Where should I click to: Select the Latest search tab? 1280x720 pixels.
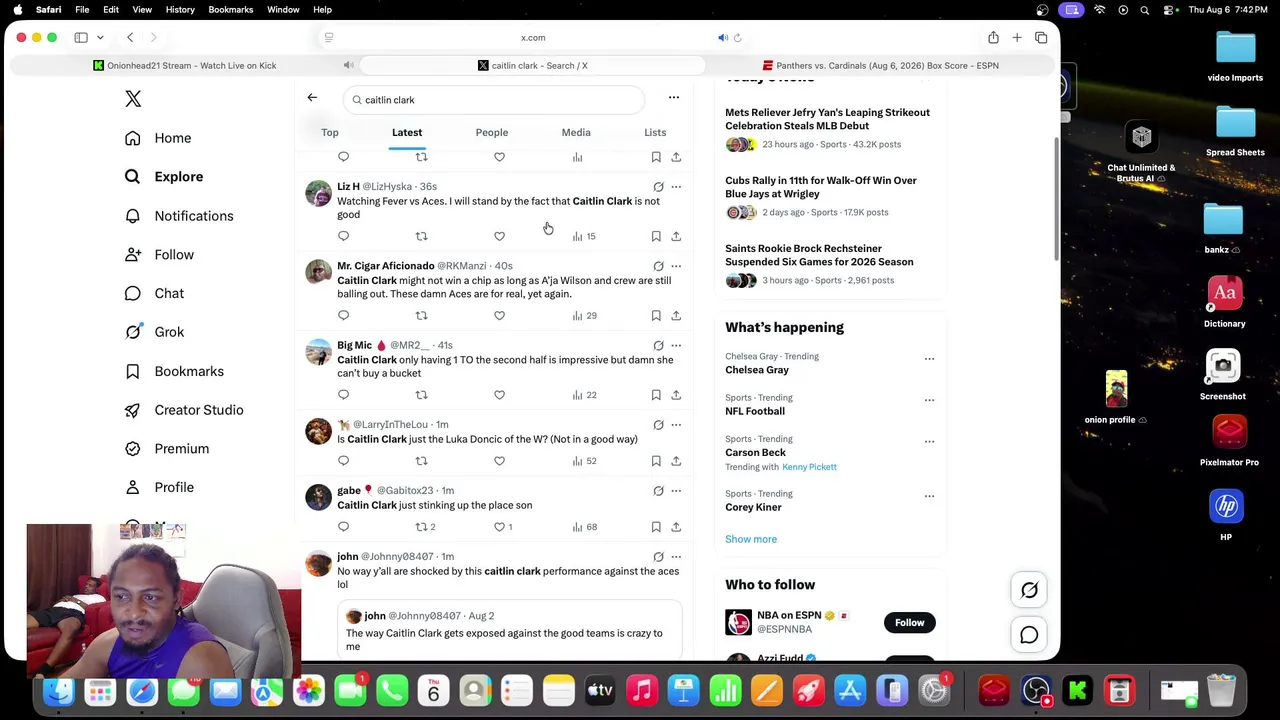click(407, 133)
